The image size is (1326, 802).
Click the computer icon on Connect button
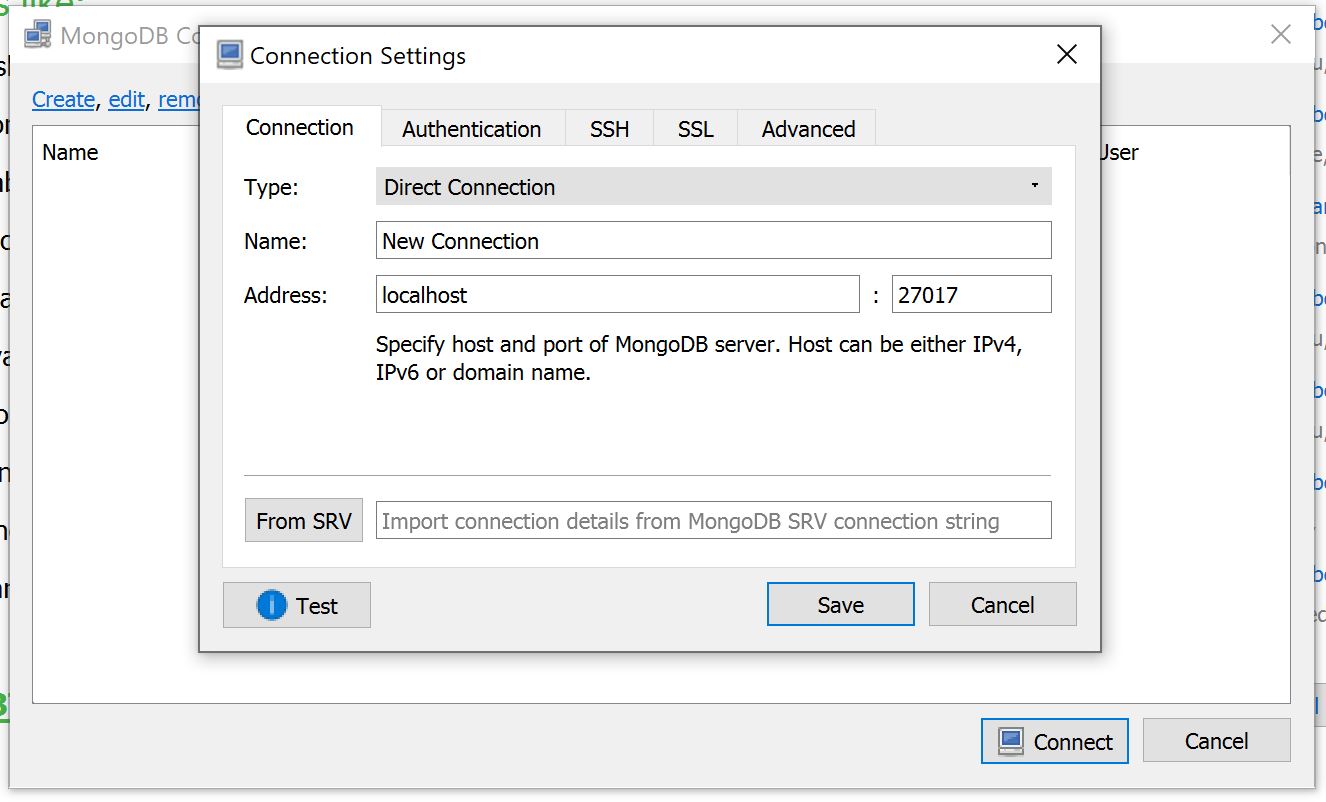coord(1011,741)
